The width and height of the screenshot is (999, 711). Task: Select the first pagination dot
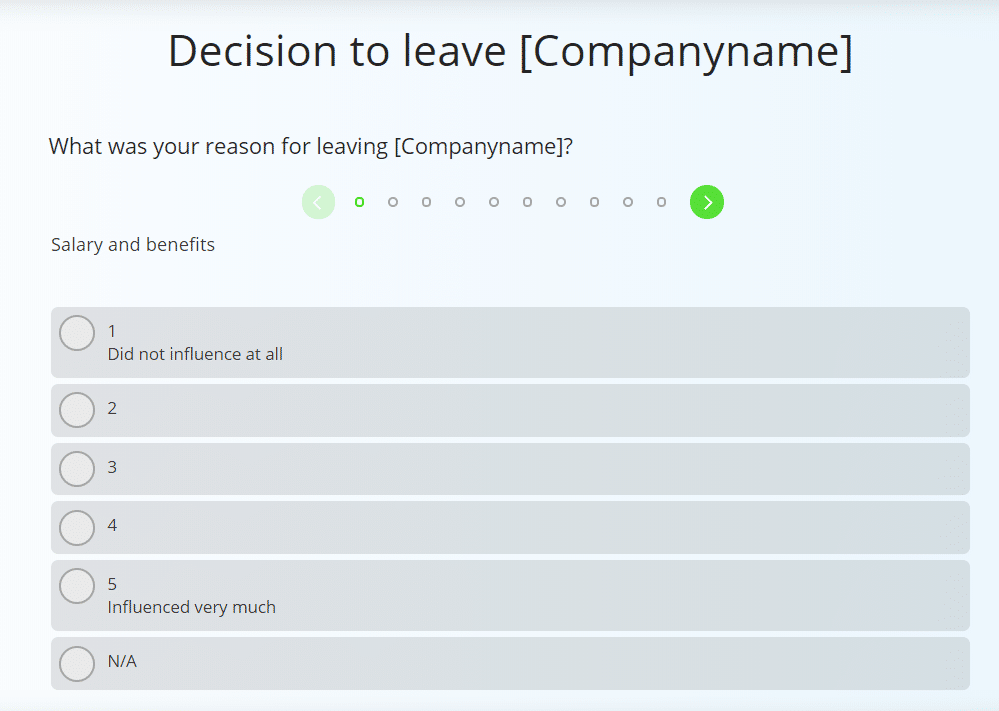click(359, 202)
